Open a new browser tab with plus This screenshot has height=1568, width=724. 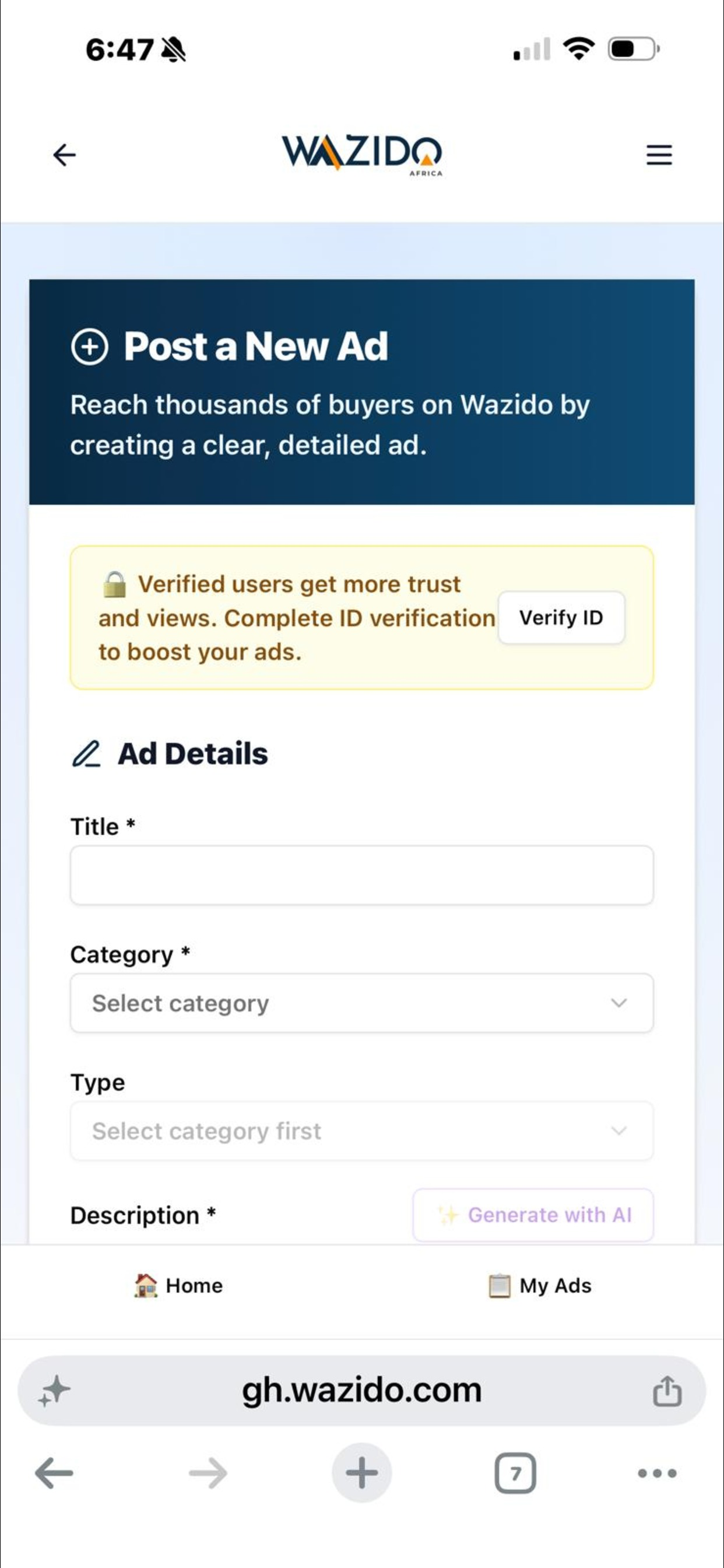(362, 1473)
